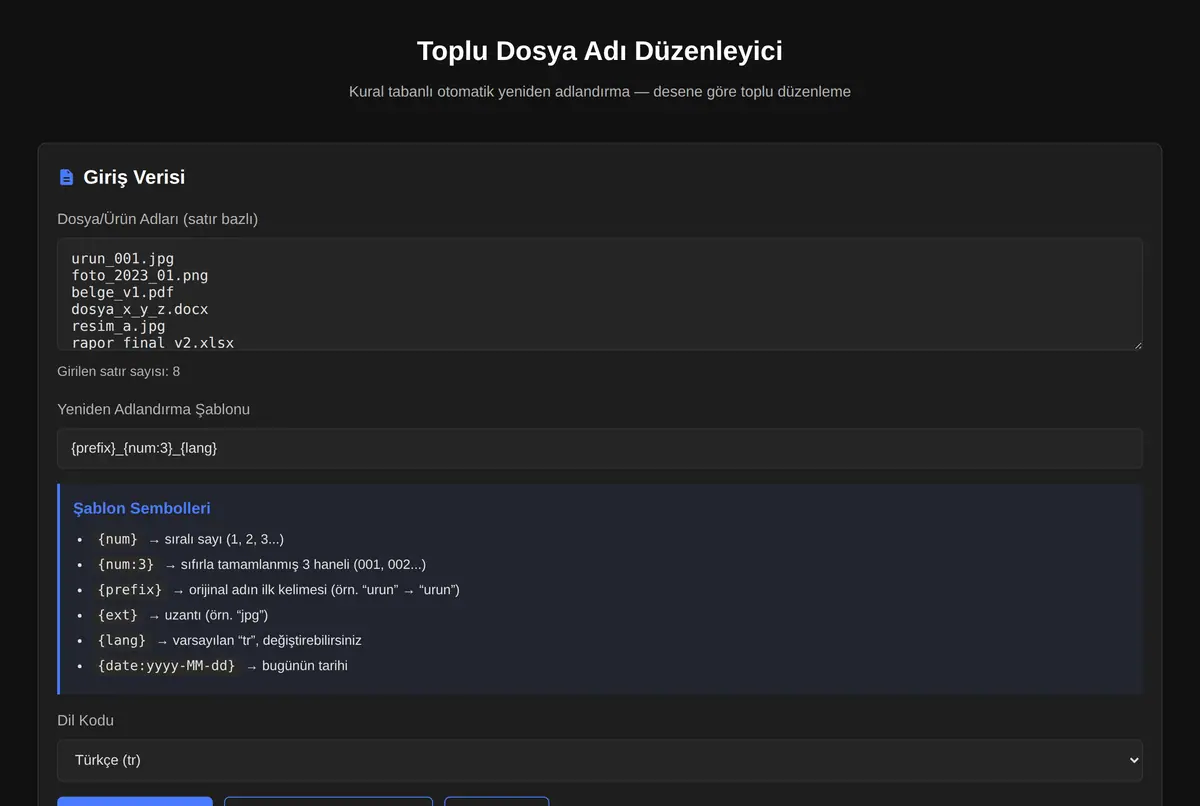Click the Şablon Sembolleri heading
The height and width of the screenshot is (806, 1200).
click(142, 508)
